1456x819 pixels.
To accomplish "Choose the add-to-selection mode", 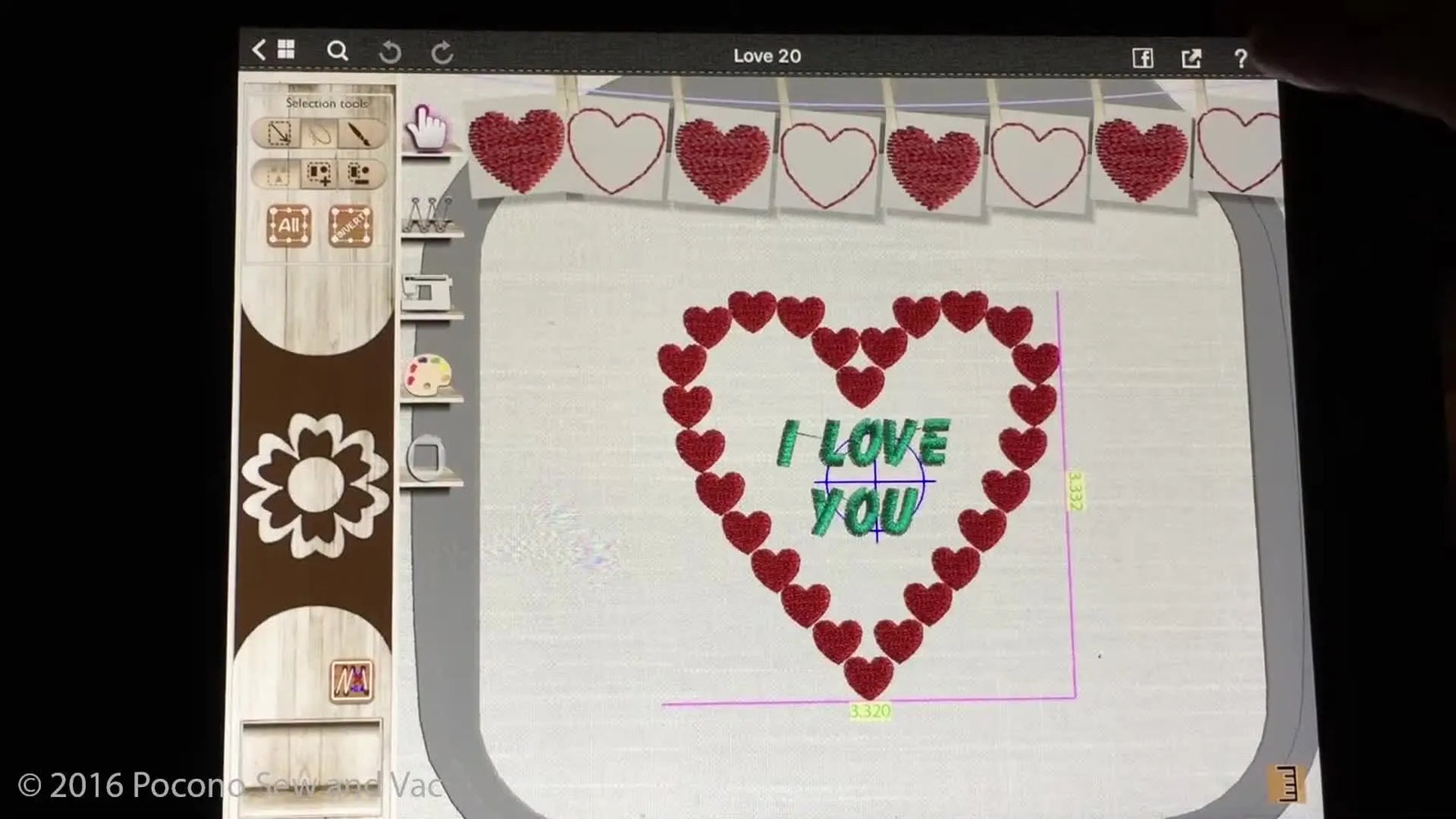I will point(319,173).
